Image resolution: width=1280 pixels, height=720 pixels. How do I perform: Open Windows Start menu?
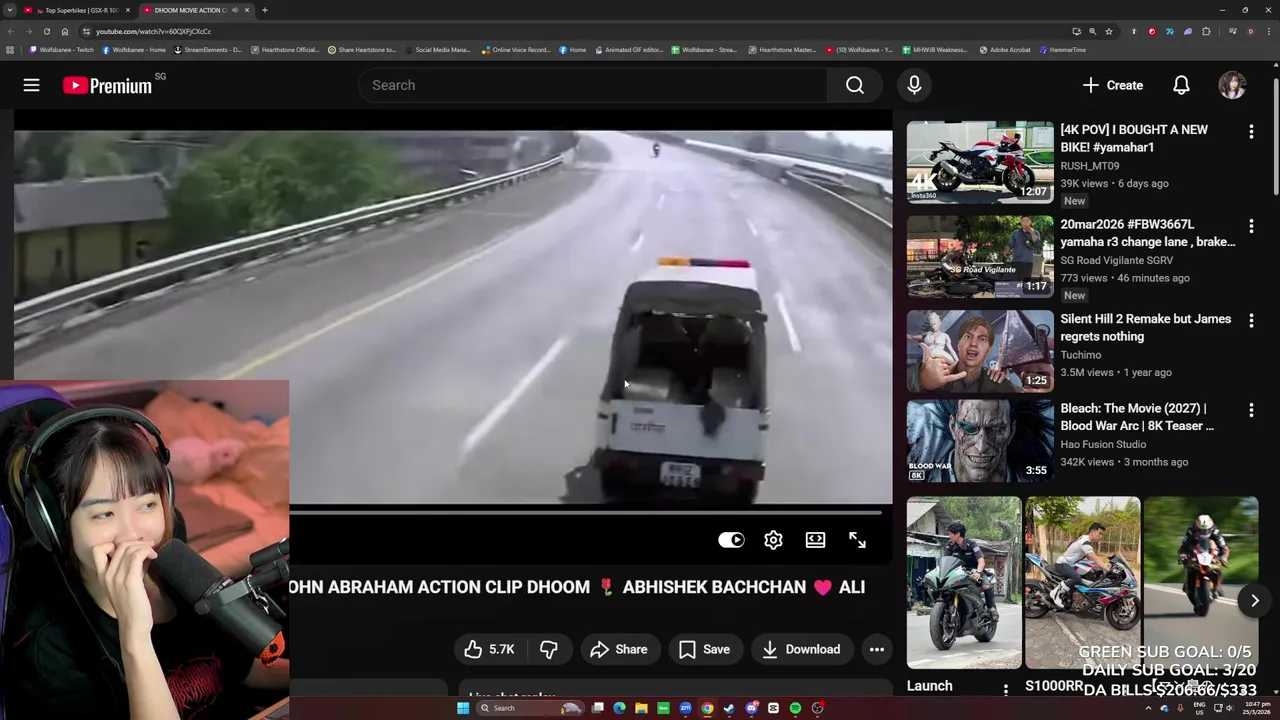point(463,708)
